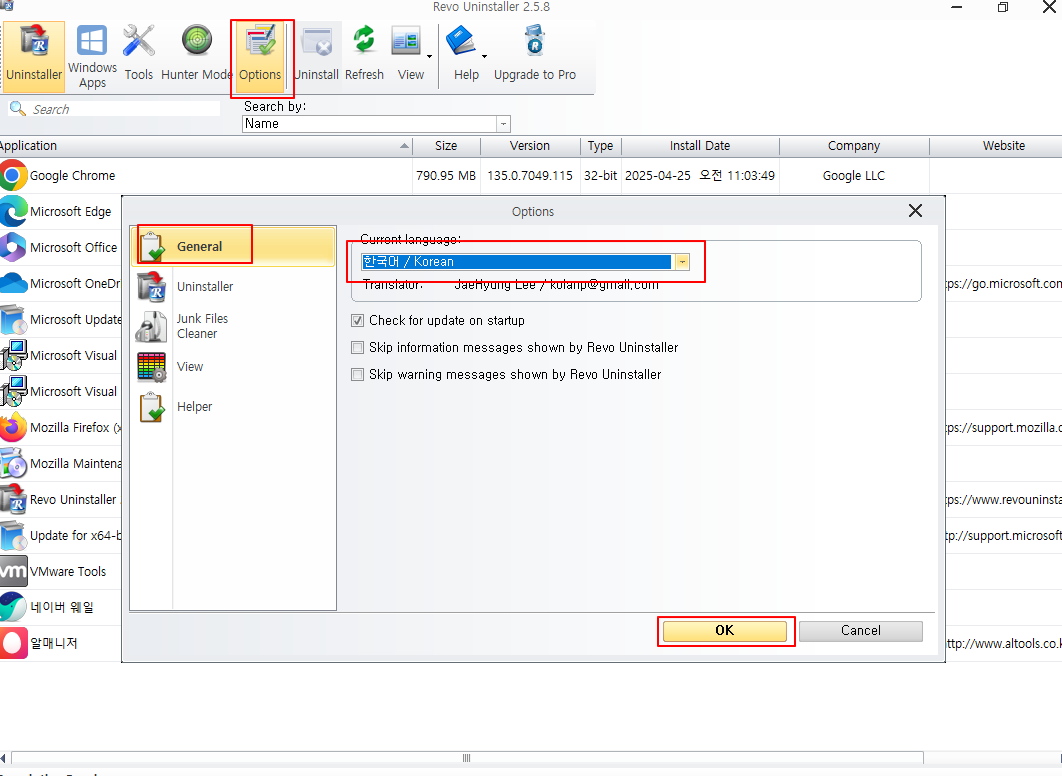This screenshot has height=776, width=1062.
Task: Click the horizontal scrollbar thumb
Action: tap(467, 758)
